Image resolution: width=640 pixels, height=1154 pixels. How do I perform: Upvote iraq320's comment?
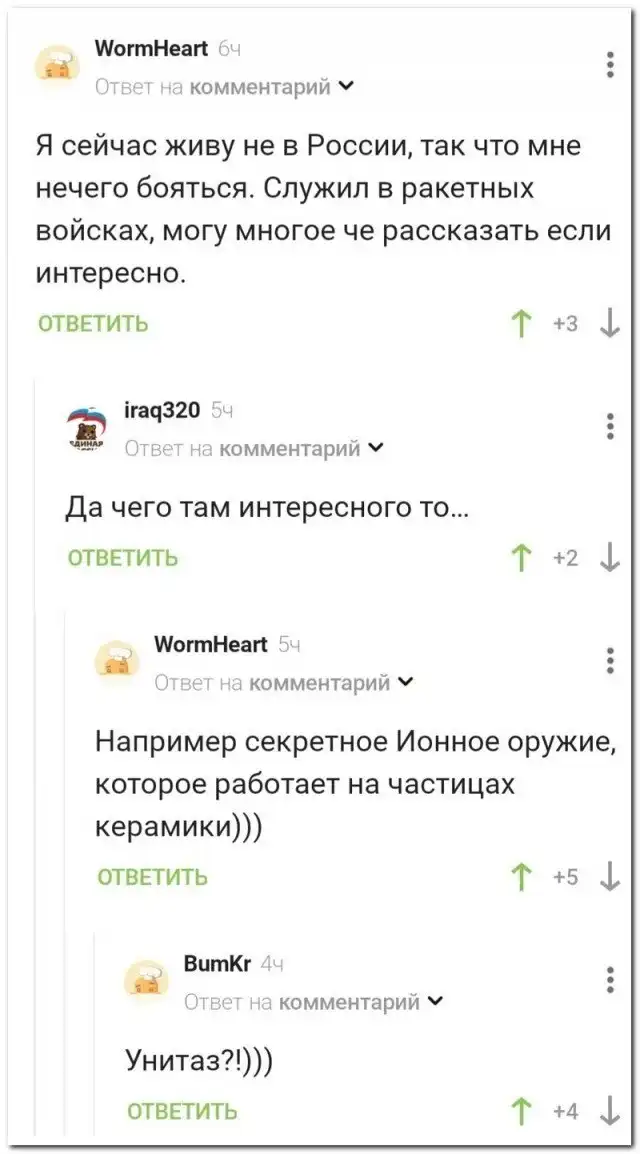pos(519,558)
